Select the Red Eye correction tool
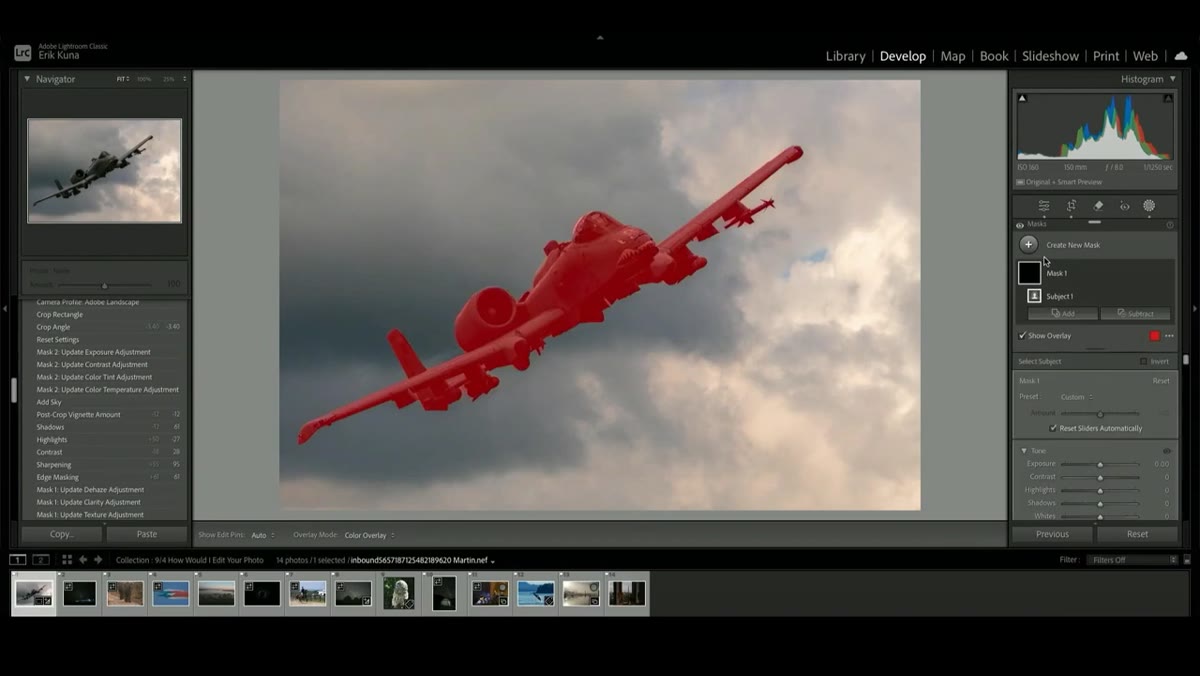The width and height of the screenshot is (1200, 676). [x=1124, y=206]
